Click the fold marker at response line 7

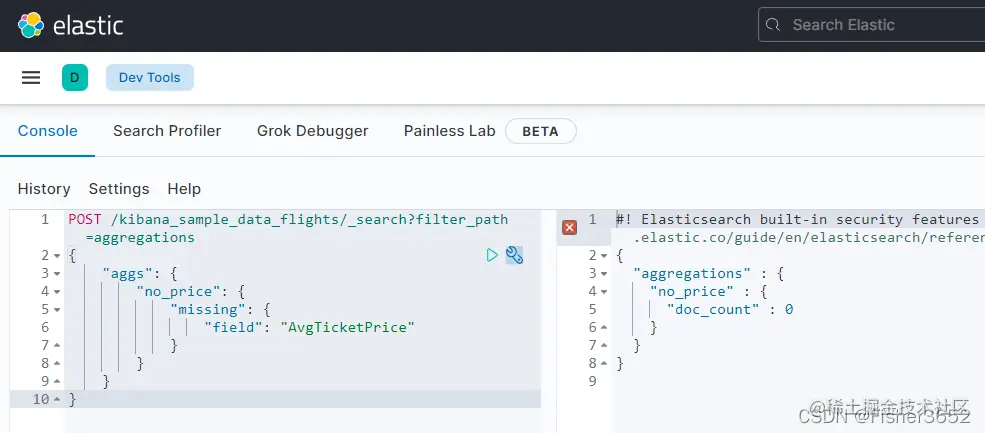[604, 346]
